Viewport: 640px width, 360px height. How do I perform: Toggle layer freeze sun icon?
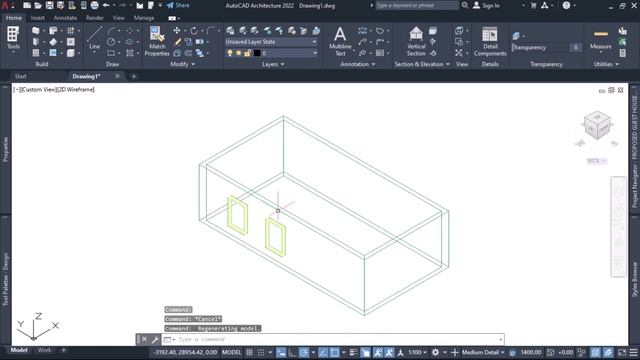pos(239,53)
